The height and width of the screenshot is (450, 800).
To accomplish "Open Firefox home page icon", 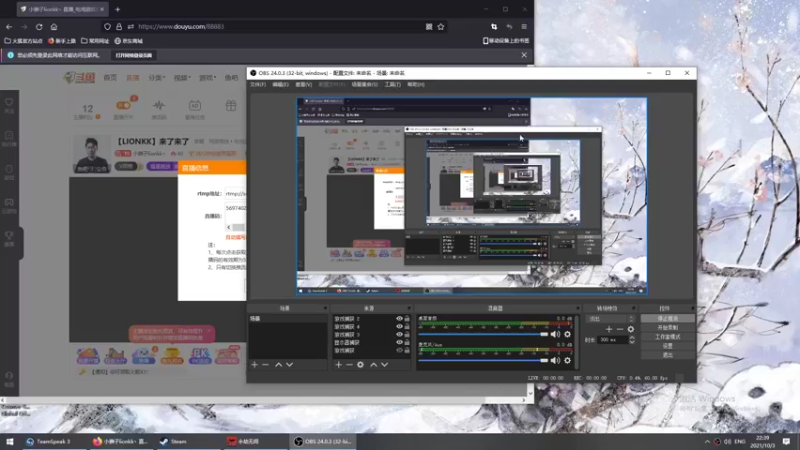I will tap(54, 27).
